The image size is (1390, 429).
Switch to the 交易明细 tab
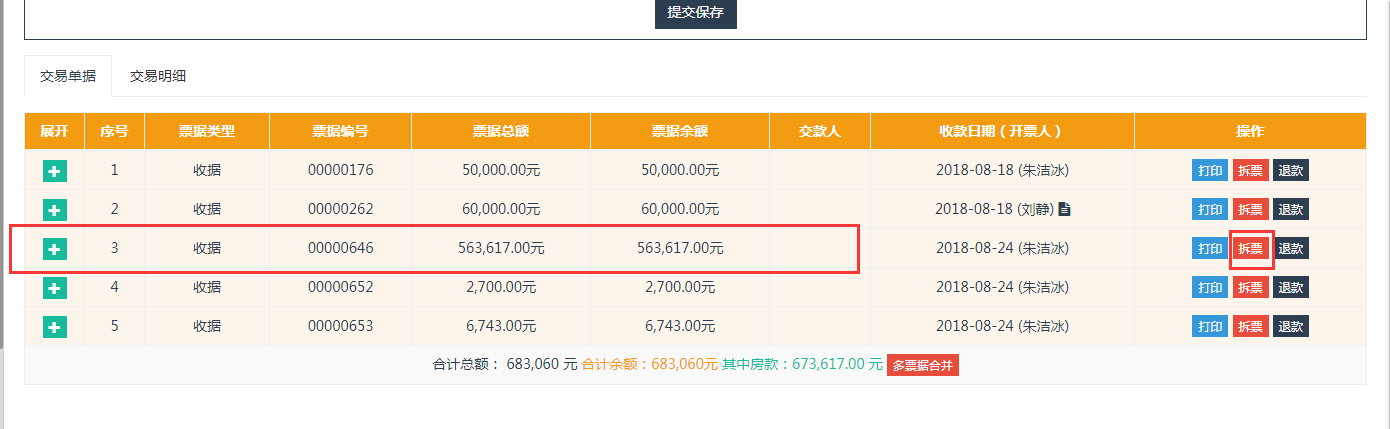[x=158, y=76]
